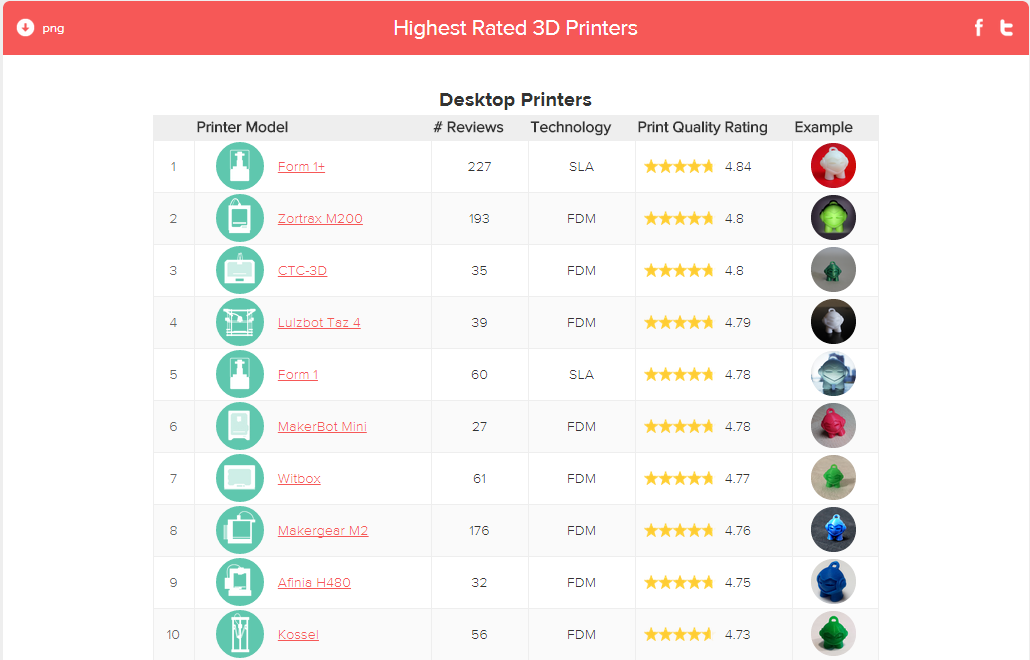The width and height of the screenshot is (1030, 660).
Task: Click review count 35
Action: click(x=479, y=271)
